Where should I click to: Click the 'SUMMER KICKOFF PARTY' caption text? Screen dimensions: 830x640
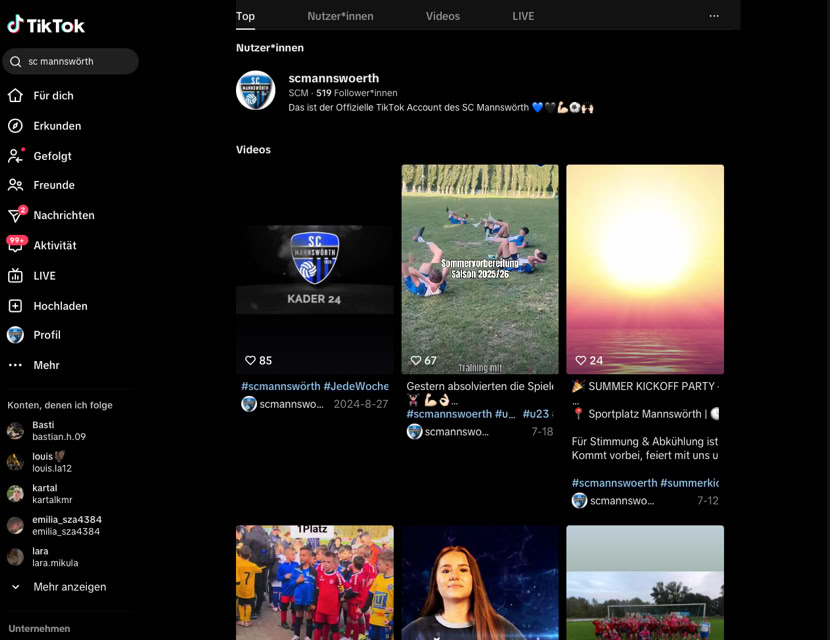click(x=652, y=386)
